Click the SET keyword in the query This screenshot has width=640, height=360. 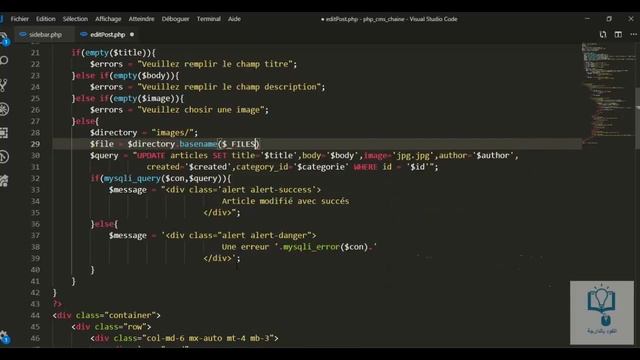click(219, 156)
